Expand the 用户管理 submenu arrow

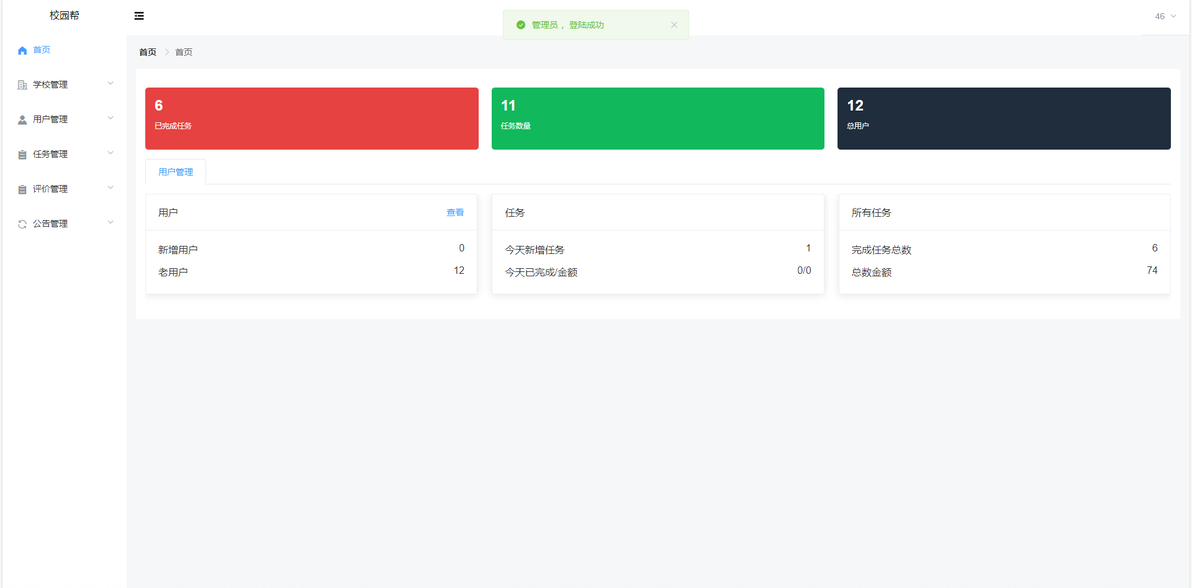click(x=110, y=118)
